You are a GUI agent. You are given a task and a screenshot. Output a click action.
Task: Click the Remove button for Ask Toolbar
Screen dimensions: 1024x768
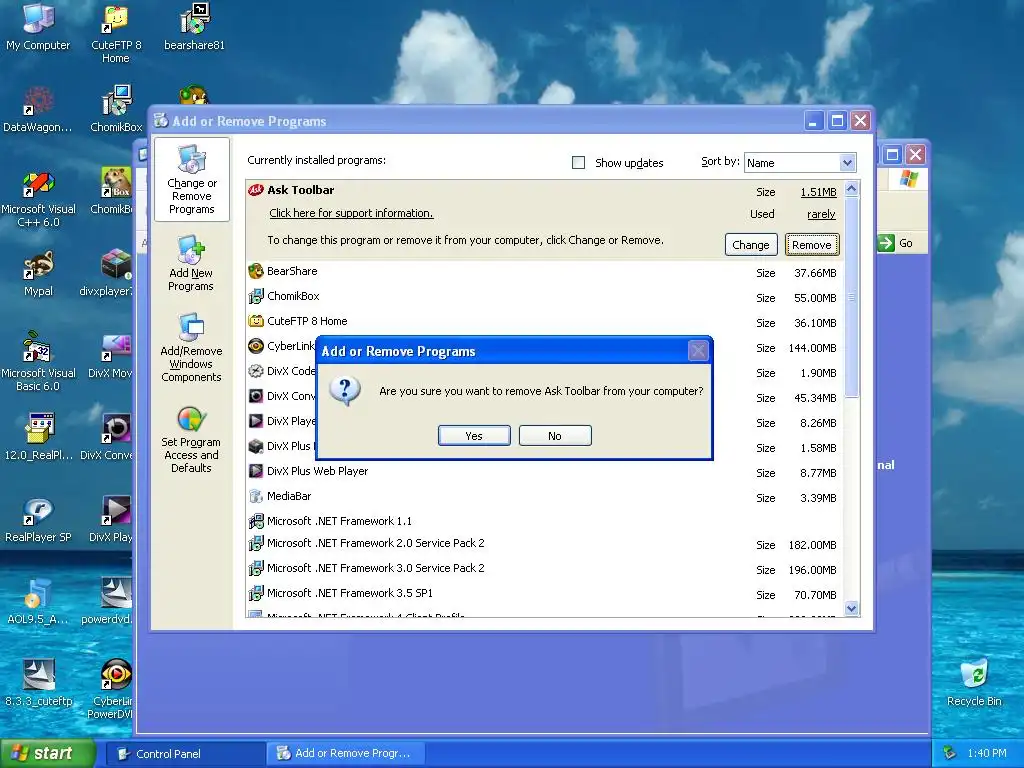click(812, 245)
